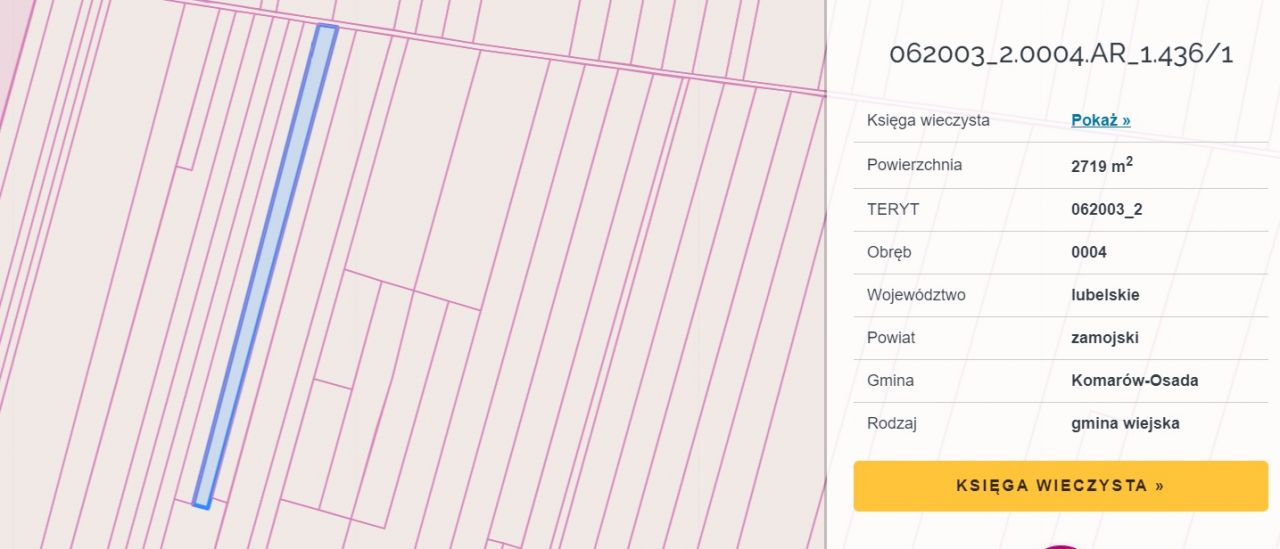Click the Województwo row label
The width and height of the screenshot is (1280, 549).
coord(916,295)
